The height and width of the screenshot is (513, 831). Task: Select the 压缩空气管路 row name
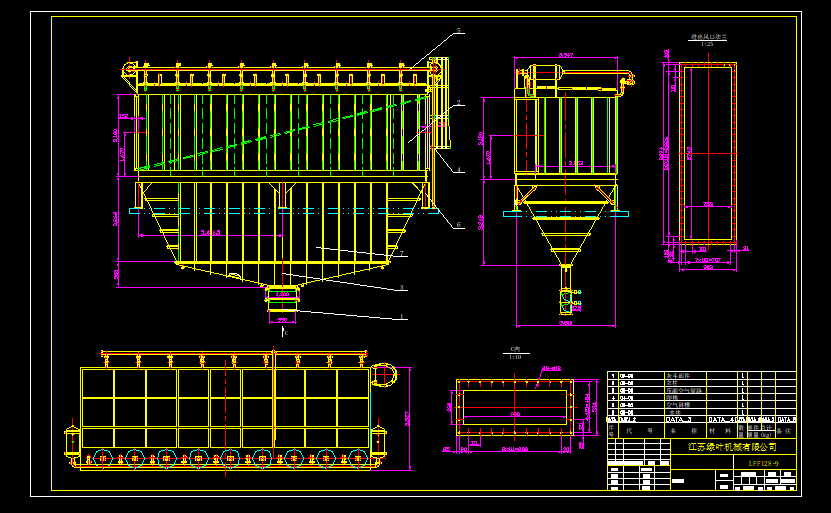click(684, 390)
